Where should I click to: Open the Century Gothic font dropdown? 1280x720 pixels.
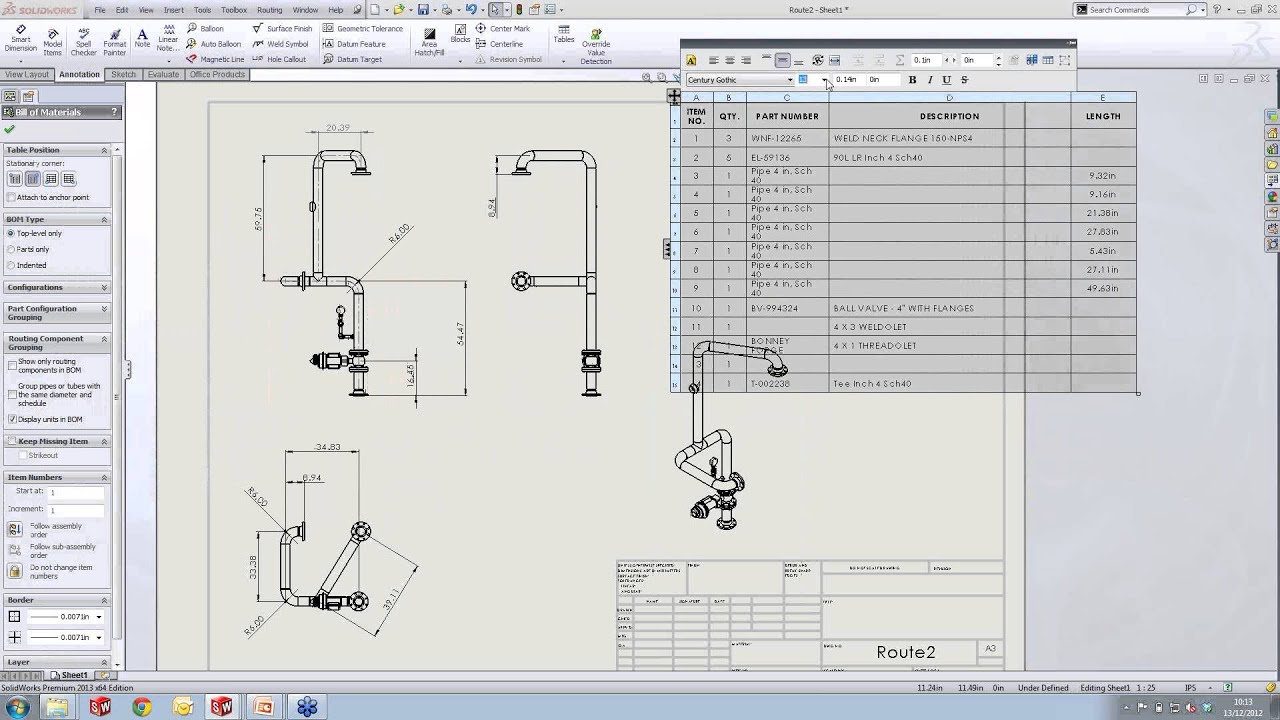789,80
